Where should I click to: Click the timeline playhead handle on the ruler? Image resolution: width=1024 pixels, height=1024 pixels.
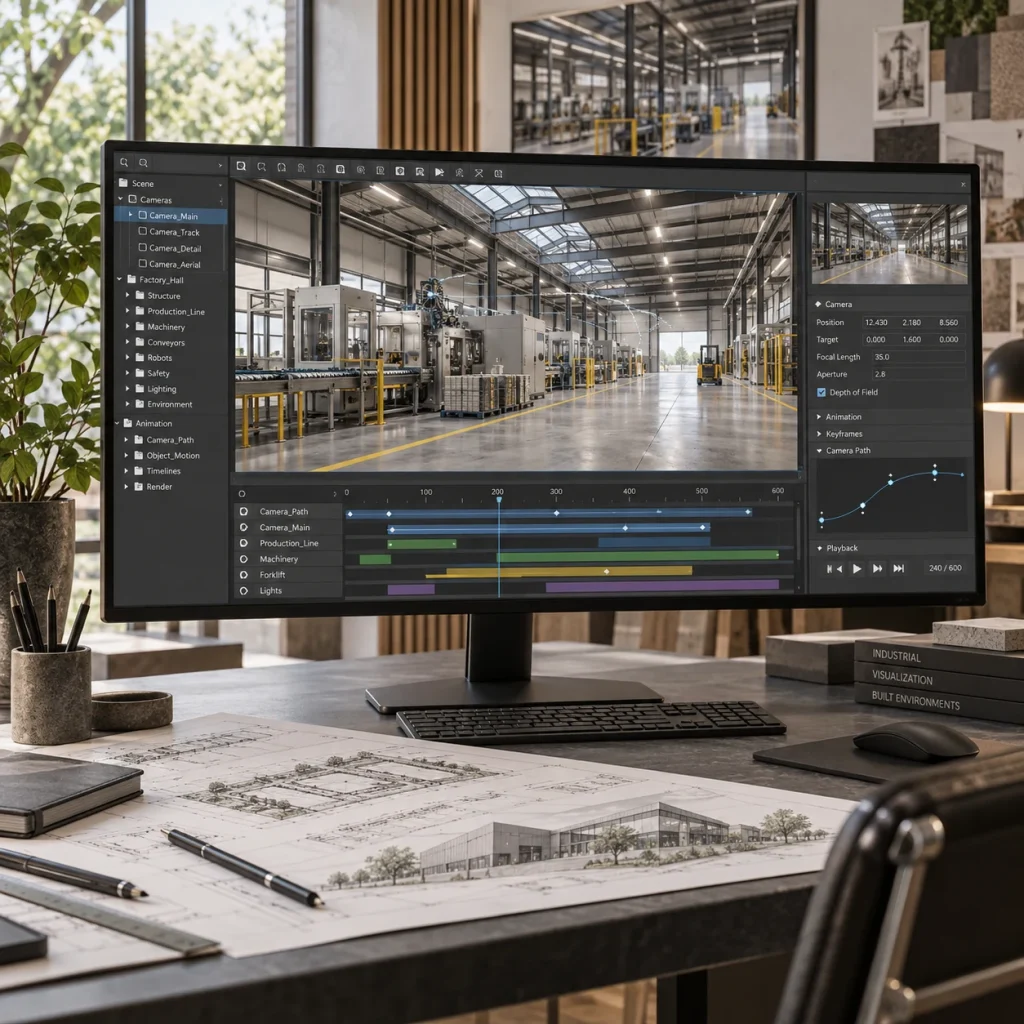tap(499, 500)
